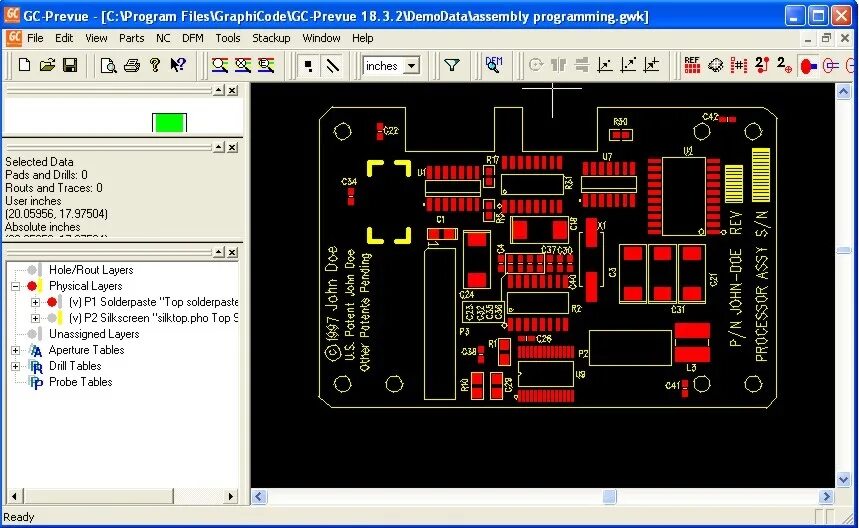Viewport: 859px width, 528px height.
Task: Open a file with the folder icon
Action: click(47, 65)
